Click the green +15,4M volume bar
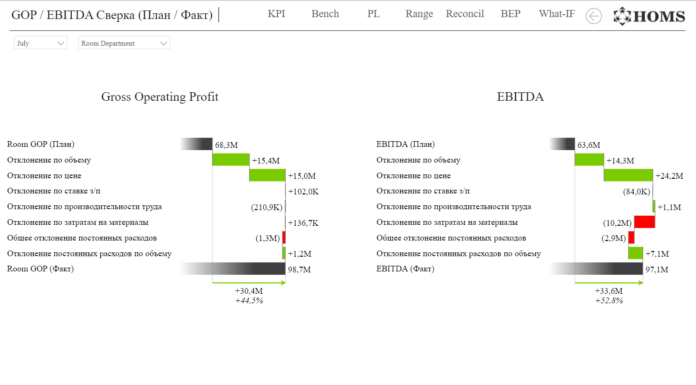696x385 pixels. (231, 159)
